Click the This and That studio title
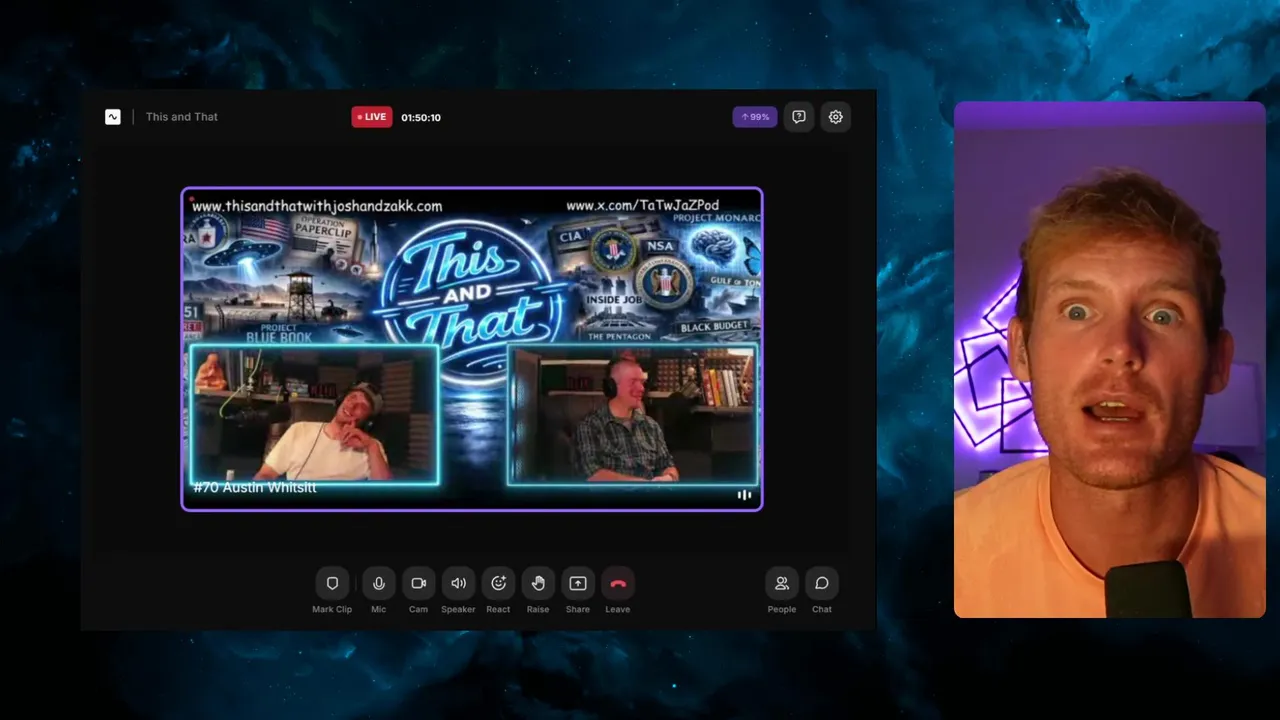The image size is (1280, 720). (x=182, y=117)
